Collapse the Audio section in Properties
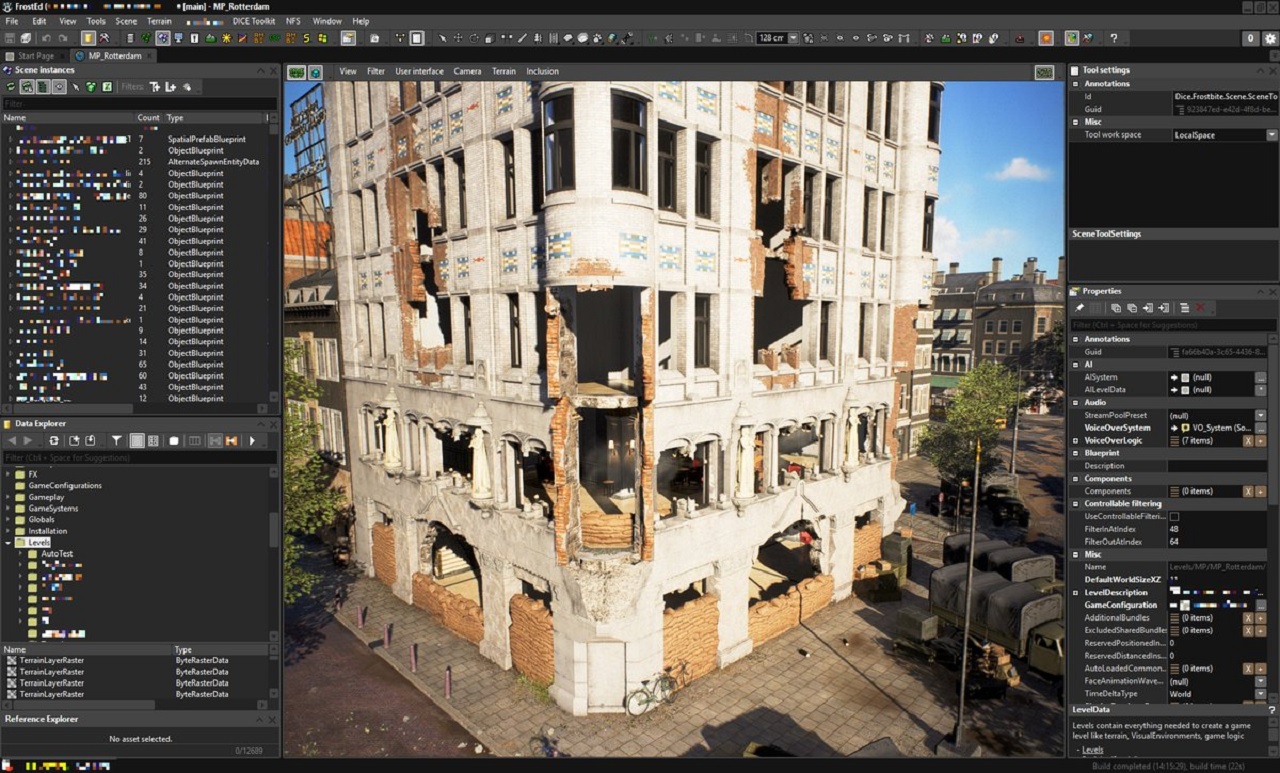 [x=1076, y=402]
